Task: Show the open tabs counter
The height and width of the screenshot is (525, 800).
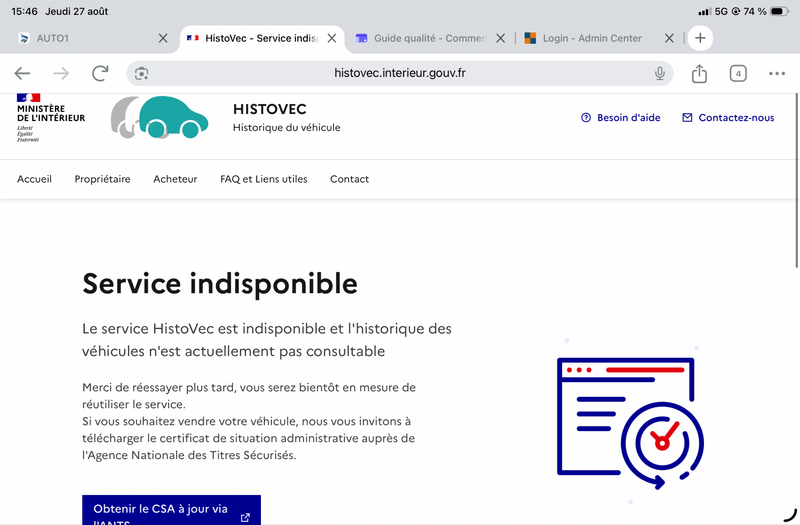Action: click(738, 73)
